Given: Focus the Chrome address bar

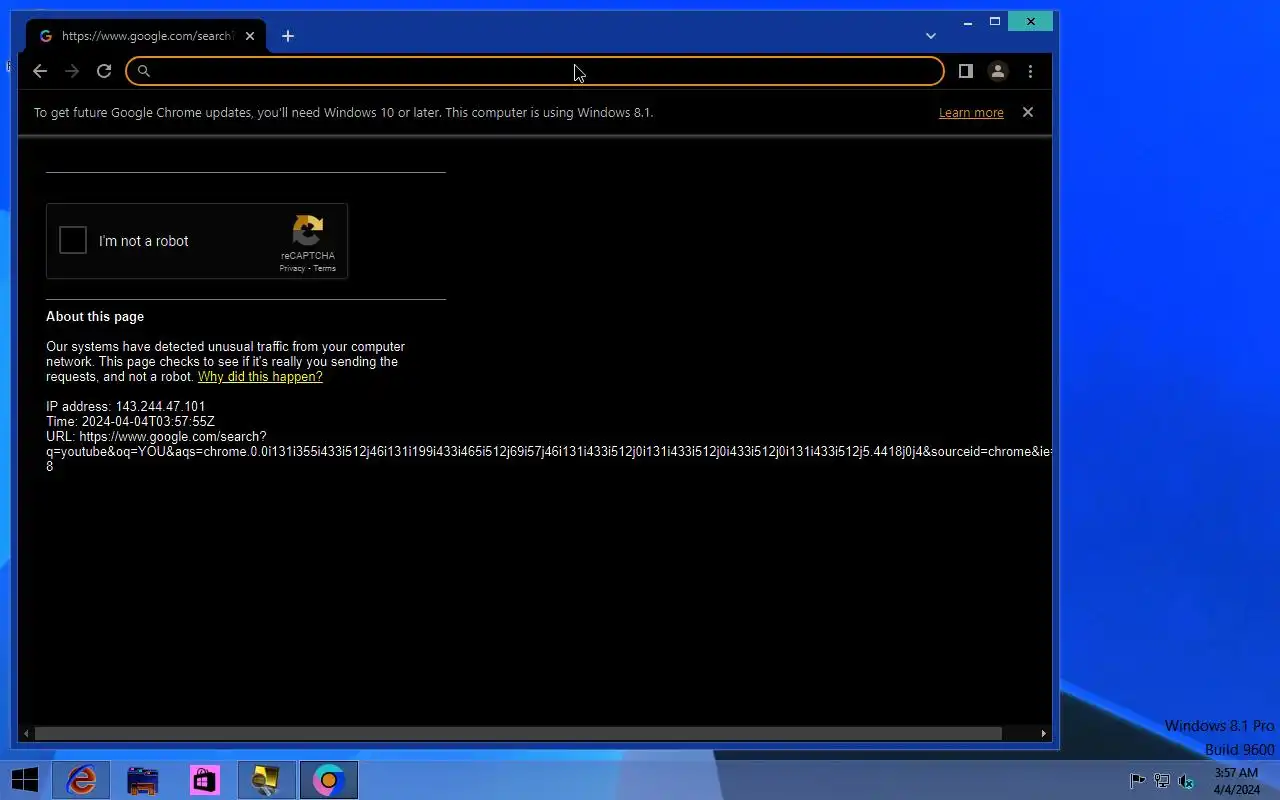Looking at the screenshot, I should [x=535, y=71].
